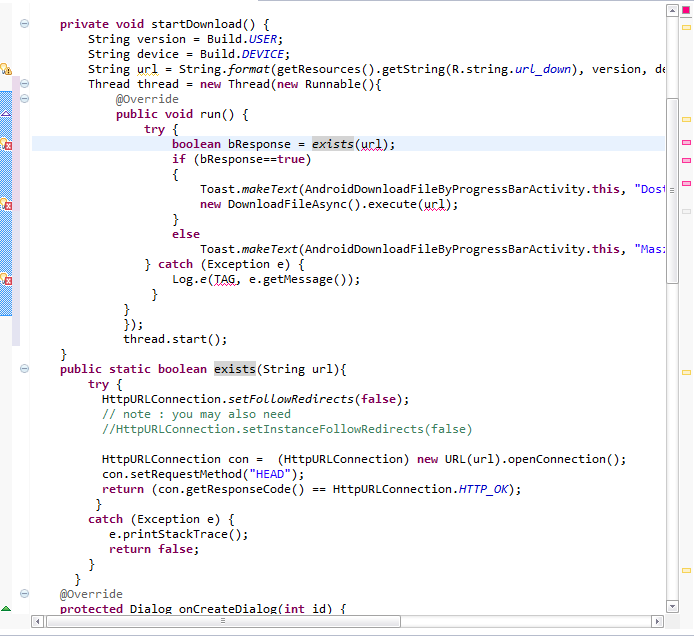The image size is (694, 636).
Task: Click the horizontal scrollbar right arrow
Action: click(x=656, y=621)
